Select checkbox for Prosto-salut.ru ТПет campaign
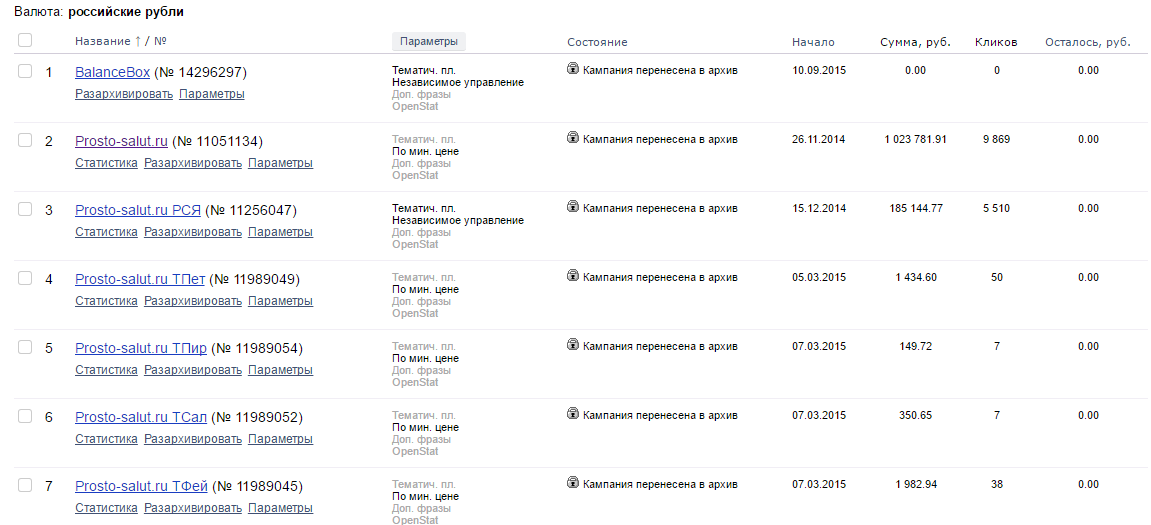1151x525 pixels. [25, 278]
